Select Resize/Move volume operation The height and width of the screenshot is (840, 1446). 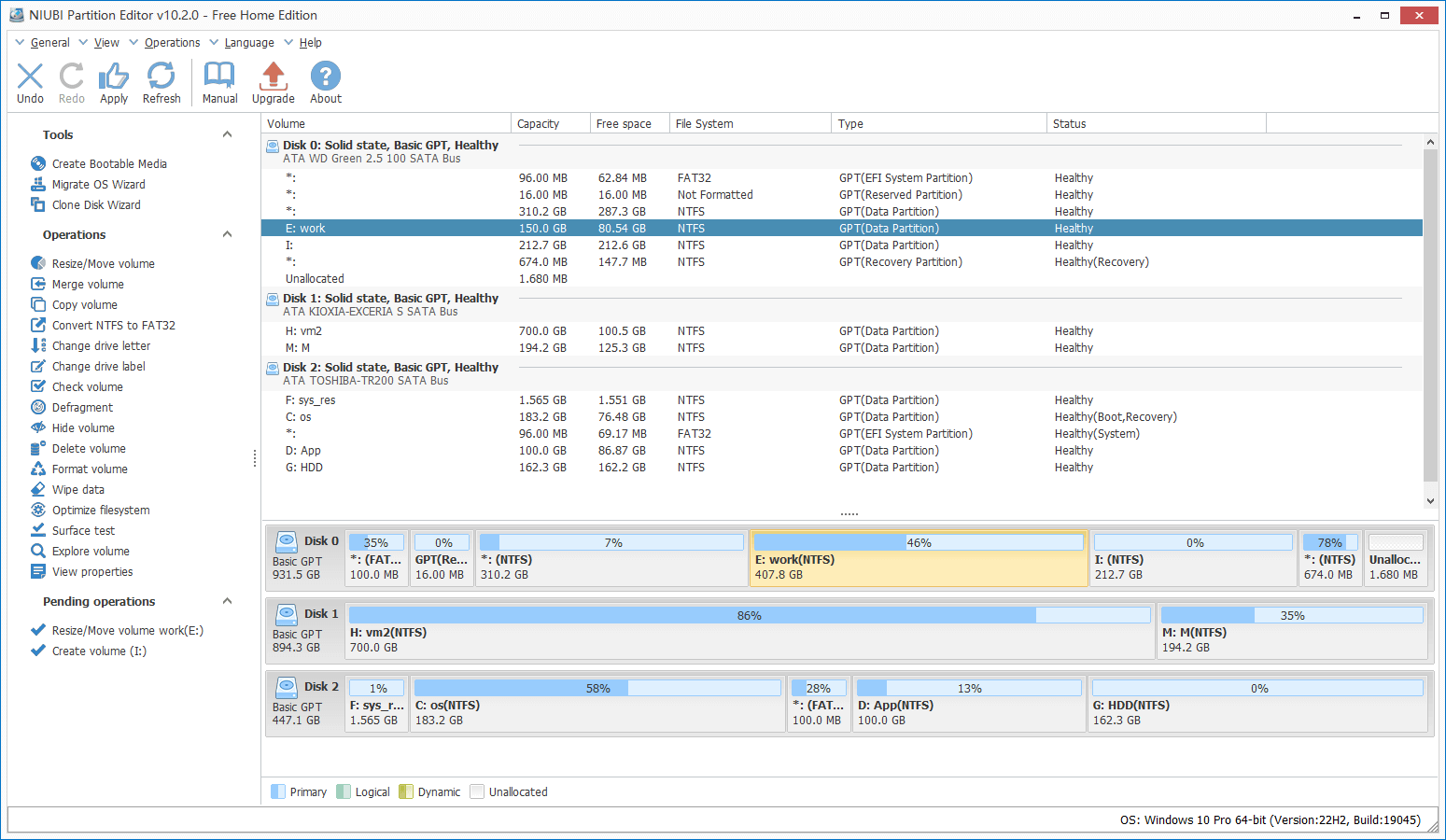pyautogui.click(x=103, y=264)
